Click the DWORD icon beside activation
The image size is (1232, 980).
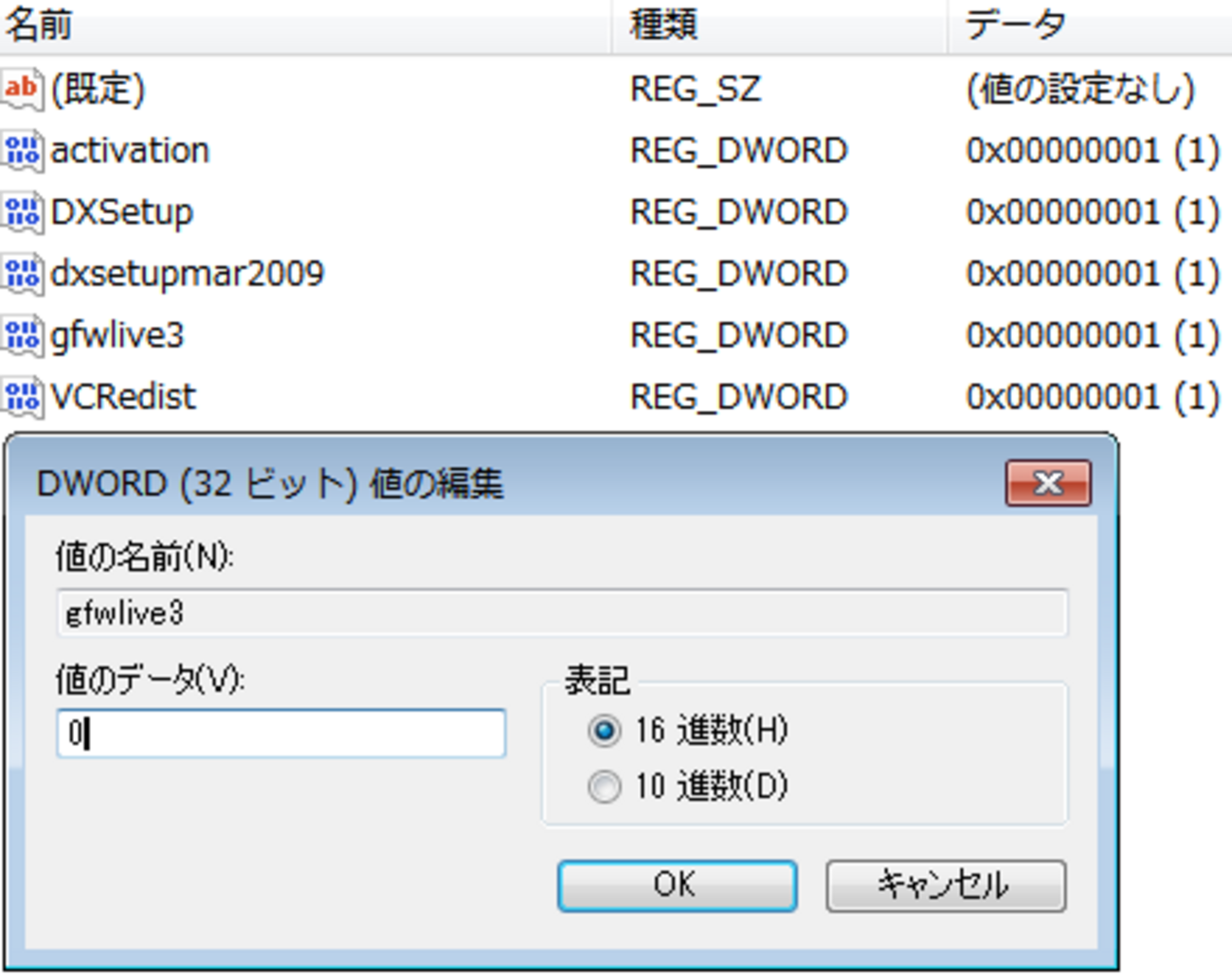point(22,151)
